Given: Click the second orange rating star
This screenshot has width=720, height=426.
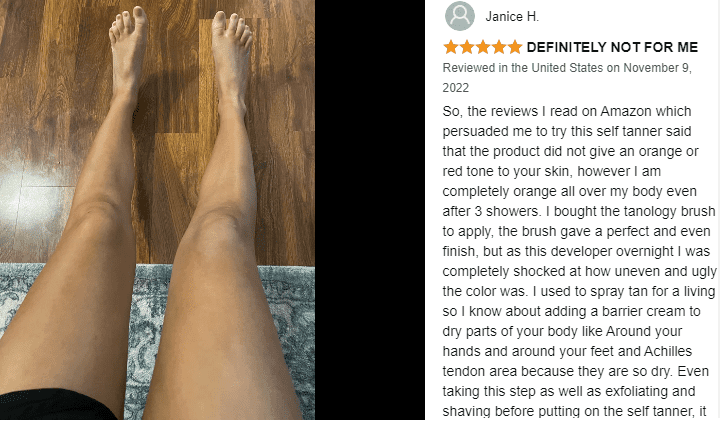Looking at the screenshot, I should tap(467, 47).
